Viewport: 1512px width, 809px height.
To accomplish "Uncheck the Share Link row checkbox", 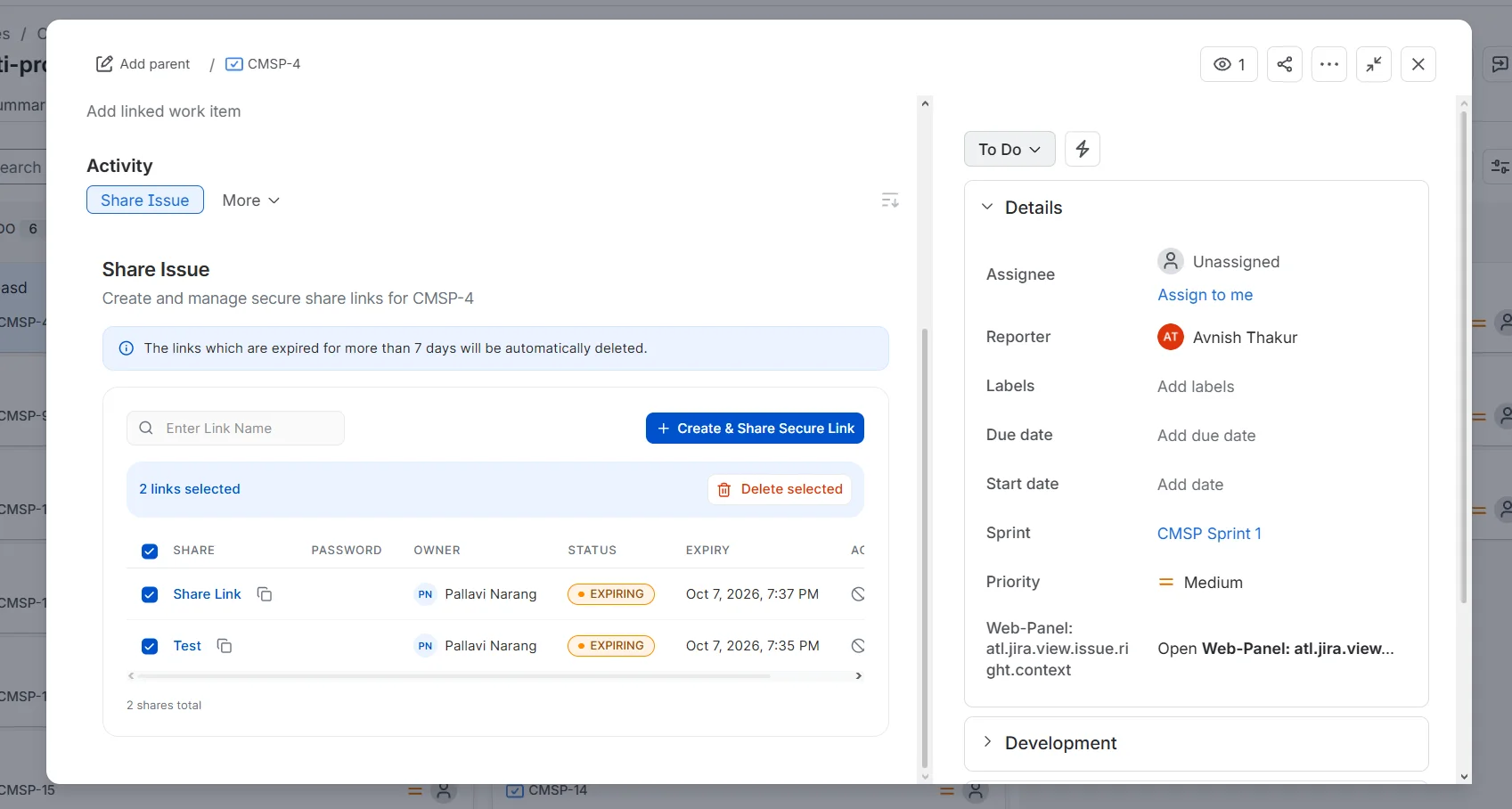I will tap(150, 594).
